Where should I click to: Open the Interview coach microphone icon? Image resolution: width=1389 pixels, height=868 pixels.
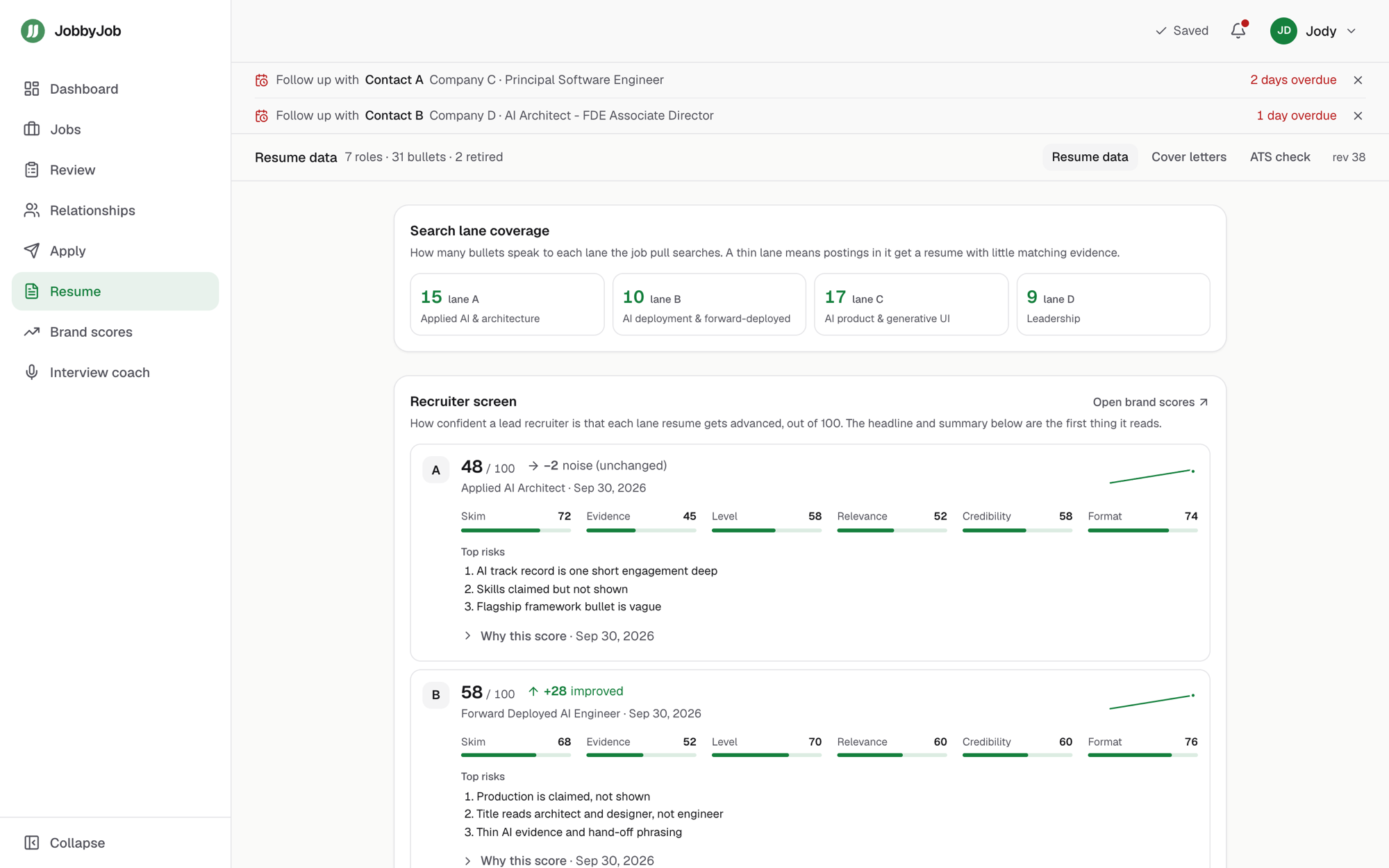tap(31, 372)
